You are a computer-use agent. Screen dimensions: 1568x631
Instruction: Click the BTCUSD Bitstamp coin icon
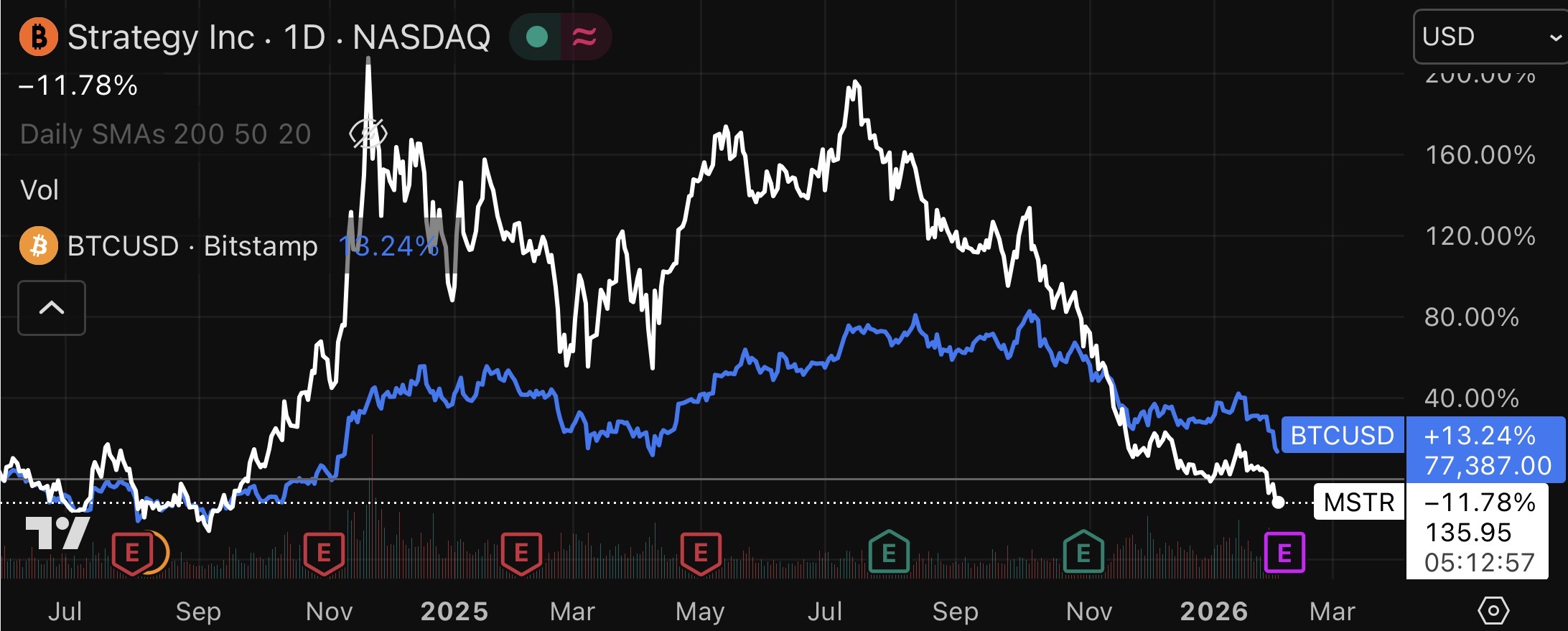click(x=39, y=246)
